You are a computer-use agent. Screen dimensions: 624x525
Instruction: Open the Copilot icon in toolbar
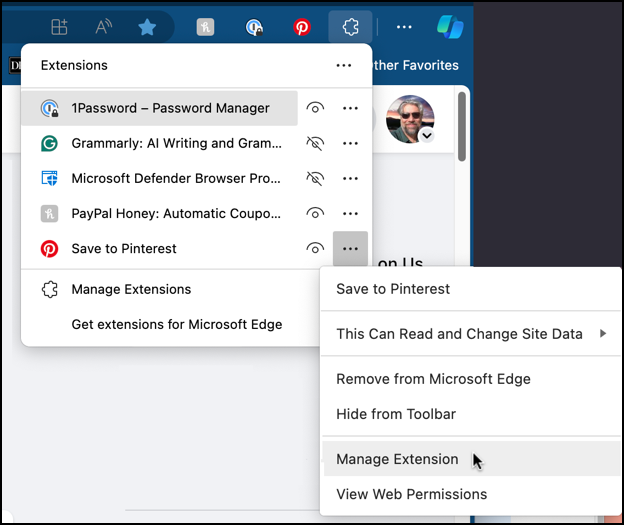pyautogui.click(x=450, y=27)
